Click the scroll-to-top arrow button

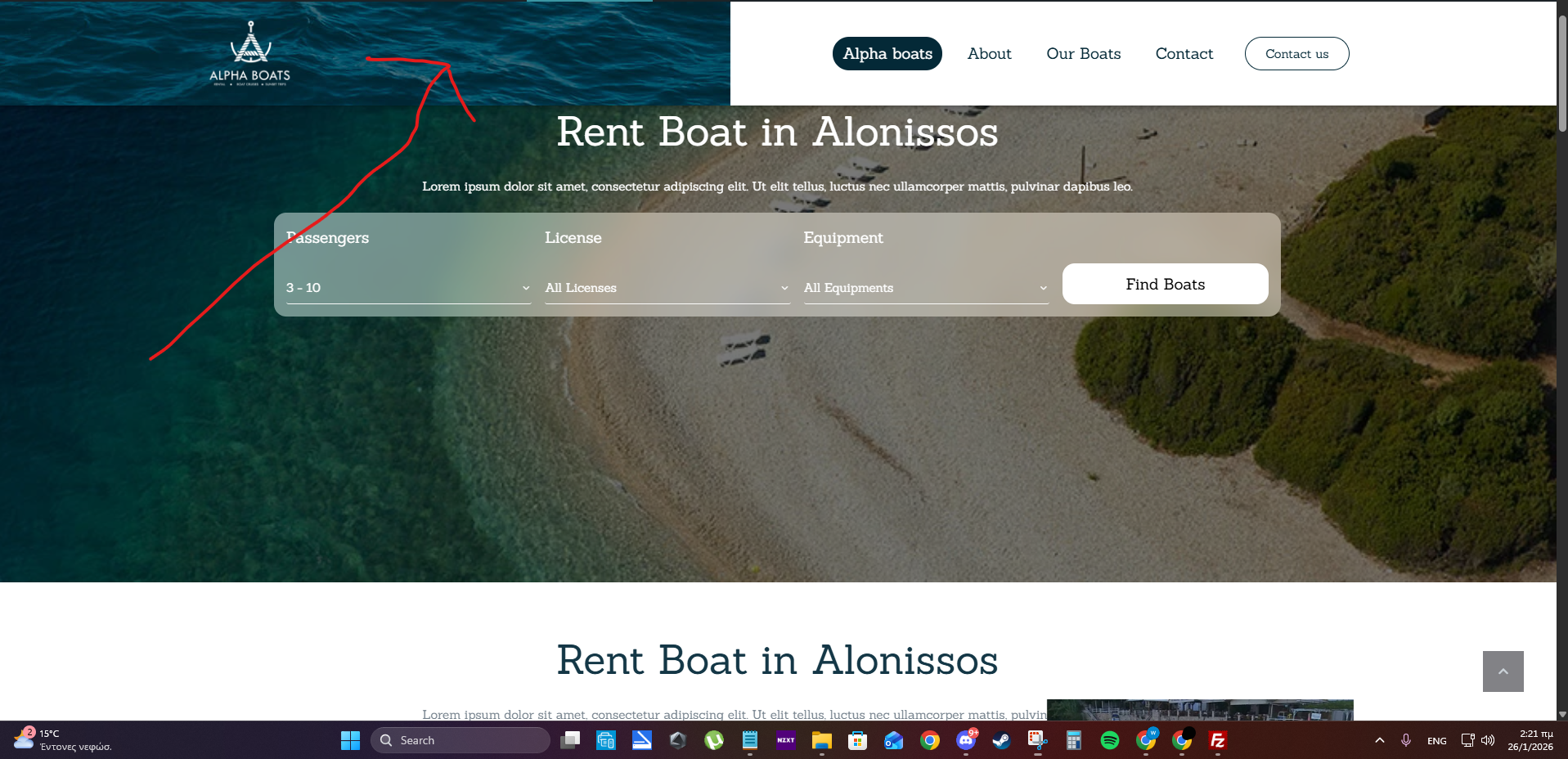(1503, 671)
